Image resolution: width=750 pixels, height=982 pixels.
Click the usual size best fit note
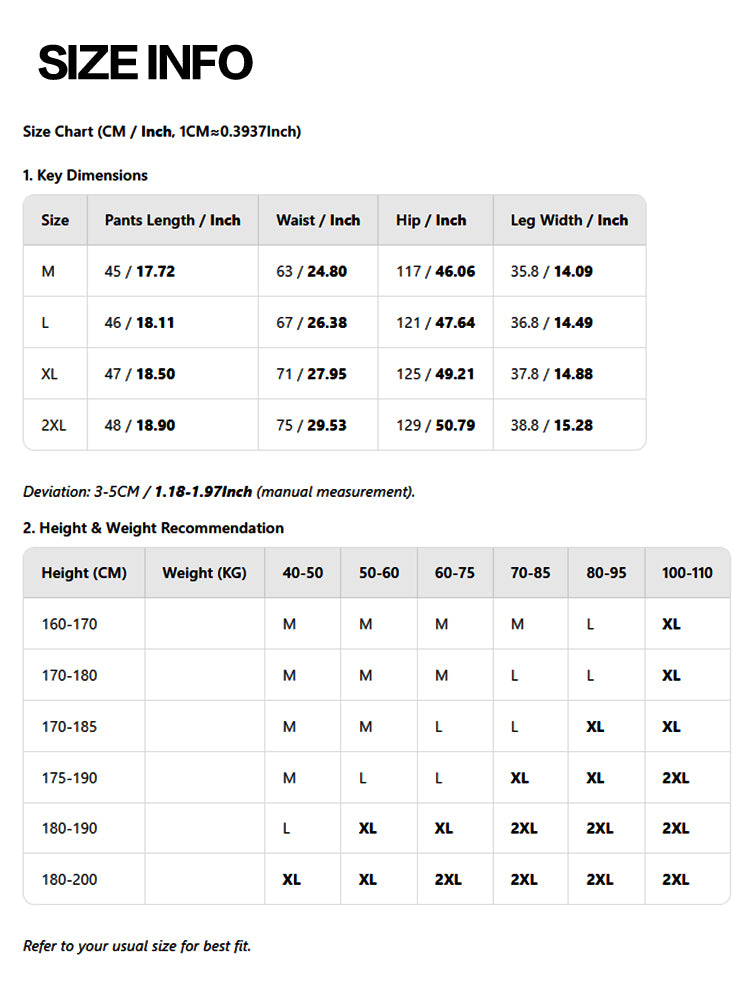click(x=137, y=946)
